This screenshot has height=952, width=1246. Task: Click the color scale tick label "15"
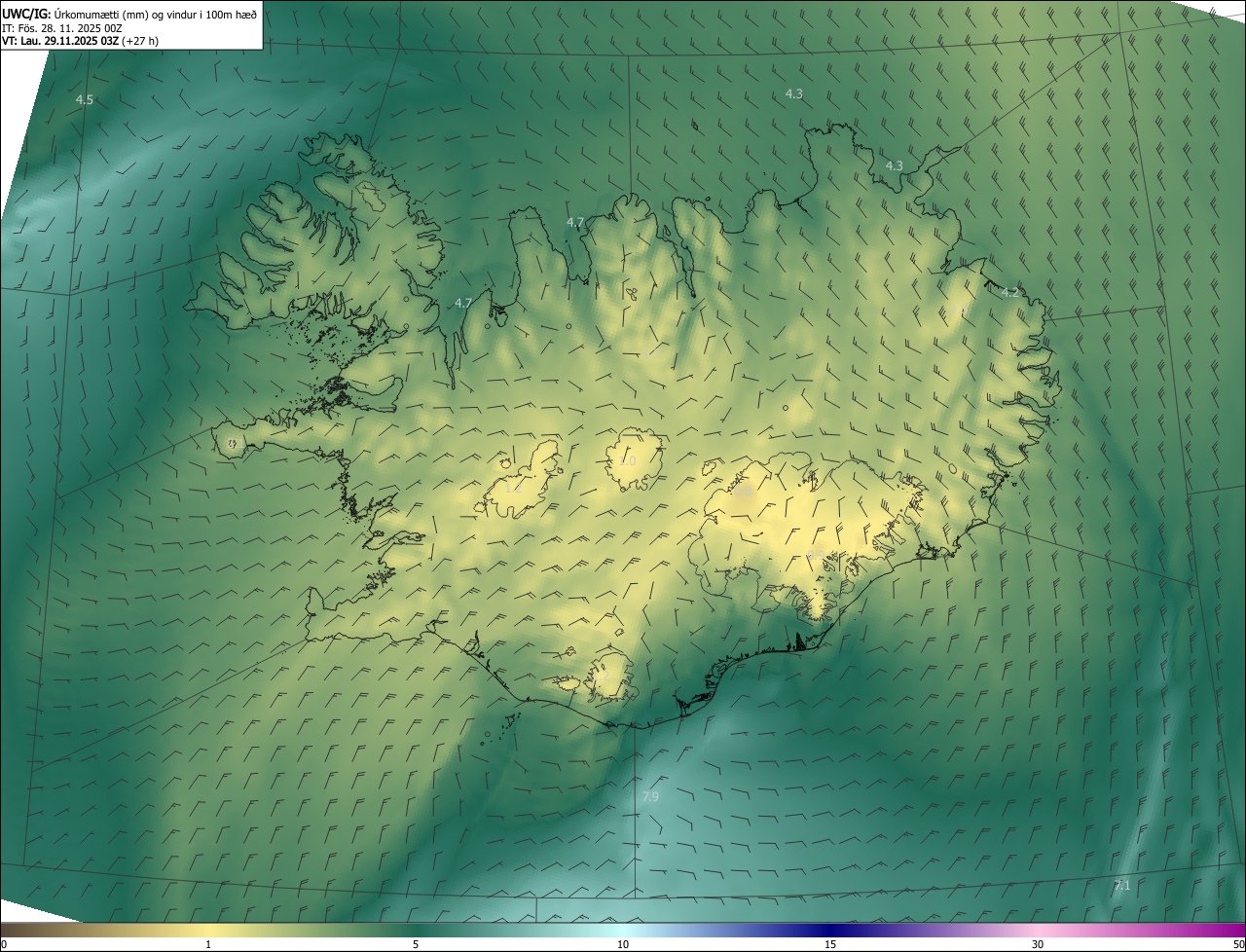tap(830, 944)
